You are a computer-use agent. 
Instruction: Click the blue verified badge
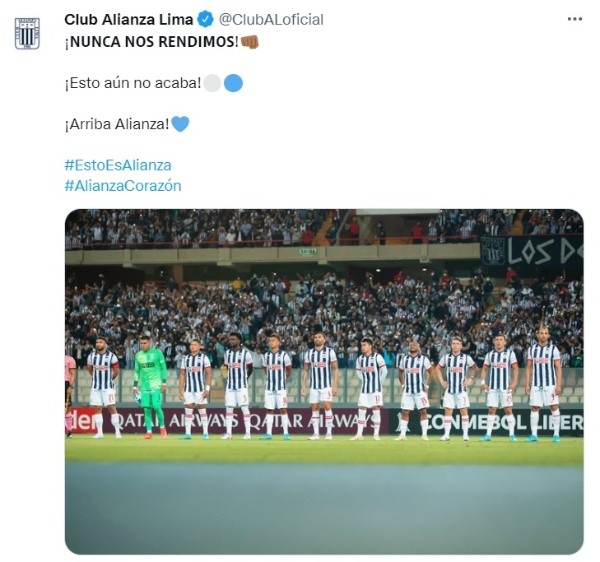tap(205, 20)
